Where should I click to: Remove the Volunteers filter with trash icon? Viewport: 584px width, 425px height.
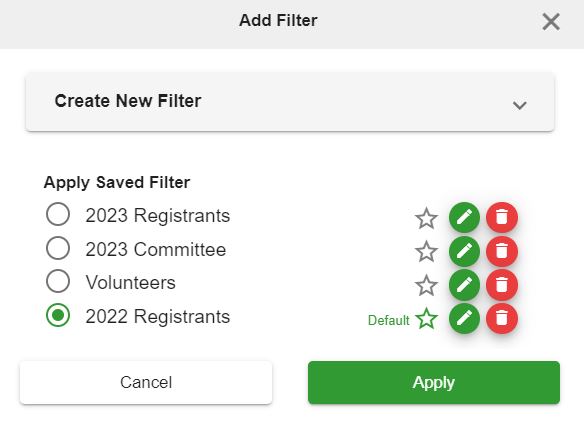coord(502,285)
